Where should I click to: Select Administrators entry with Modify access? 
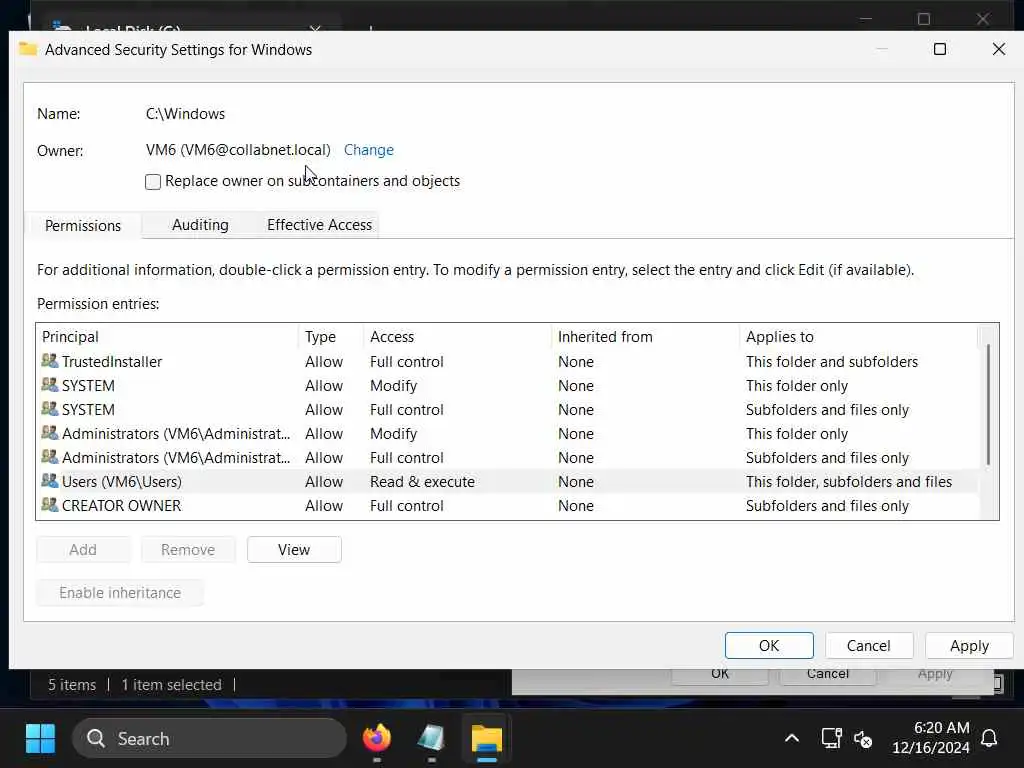(x=507, y=434)
